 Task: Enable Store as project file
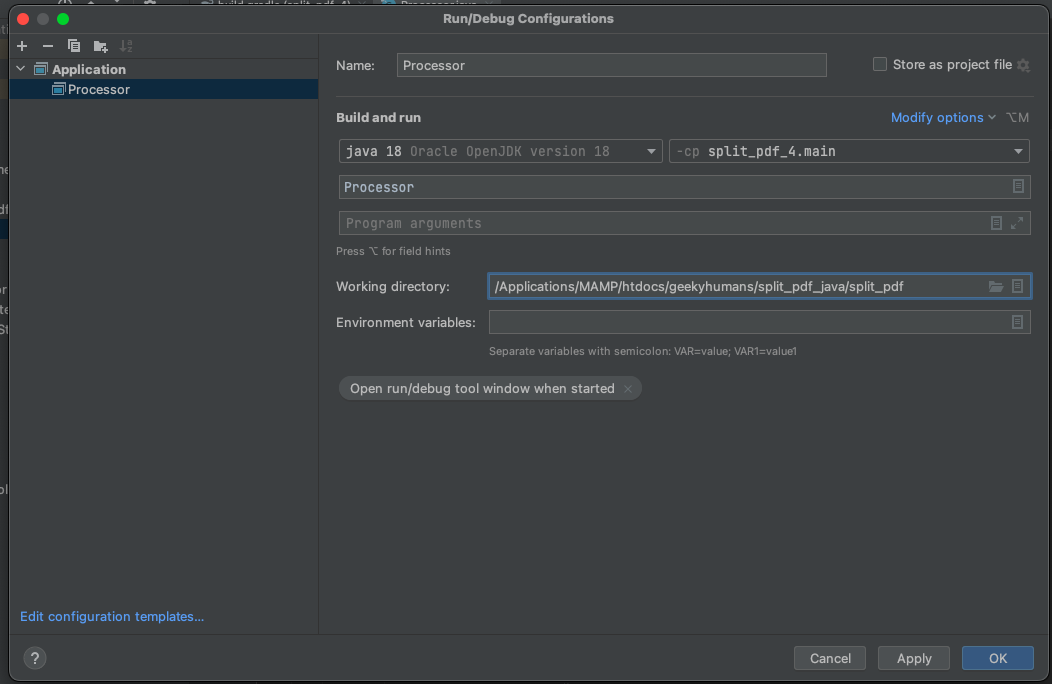coord(879,64)
